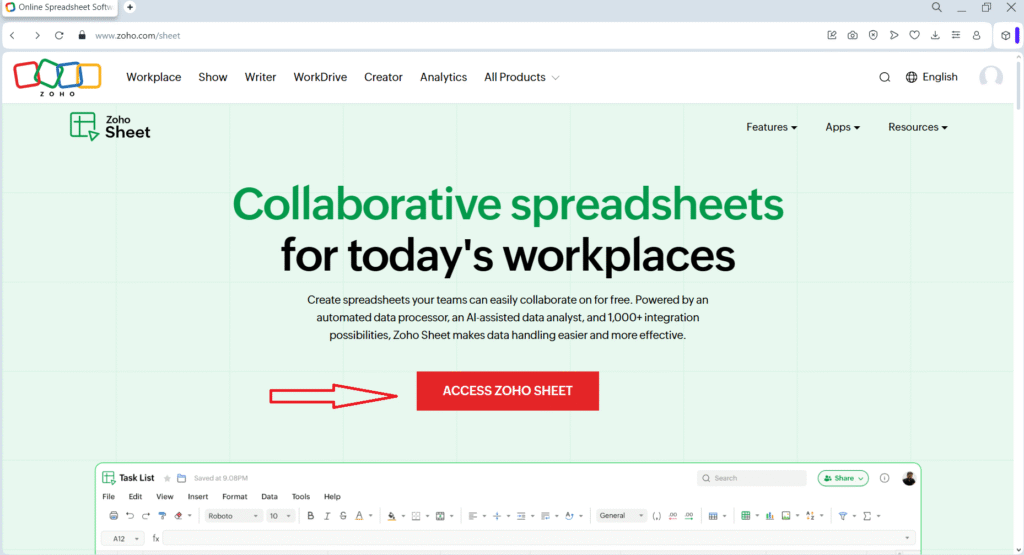1024x555 pixels.
Task: Click the tab search magnifier in title bar
Action: tap(936, 7)
